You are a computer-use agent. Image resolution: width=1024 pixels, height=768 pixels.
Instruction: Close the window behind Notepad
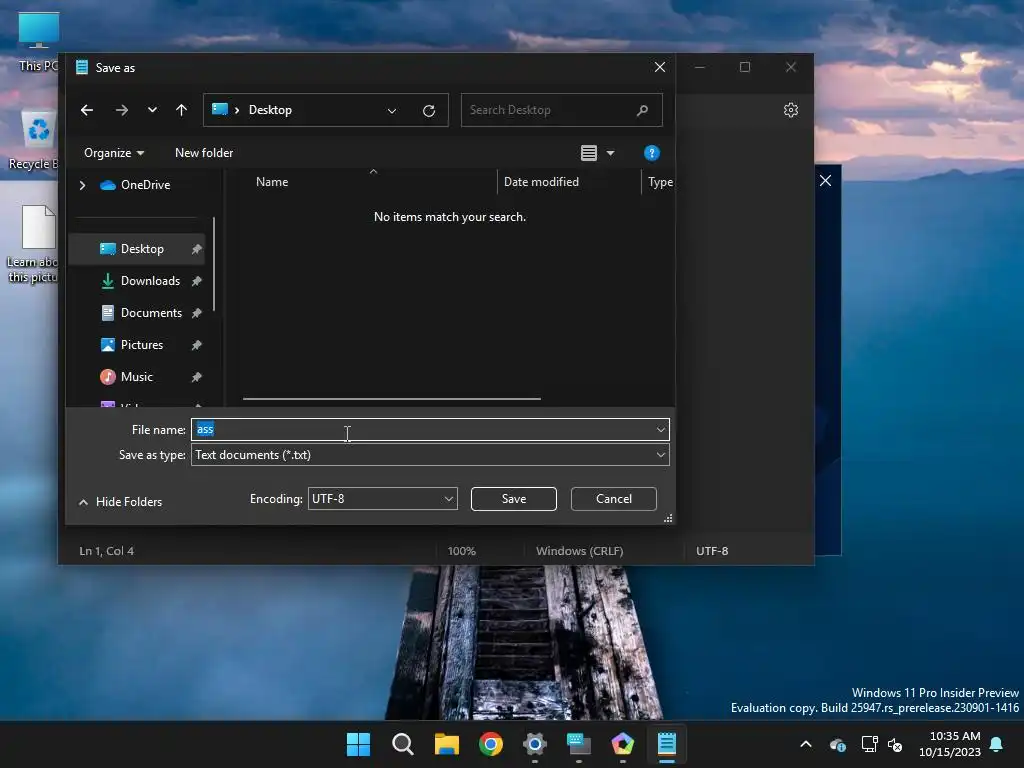click(x=825, y=181)
